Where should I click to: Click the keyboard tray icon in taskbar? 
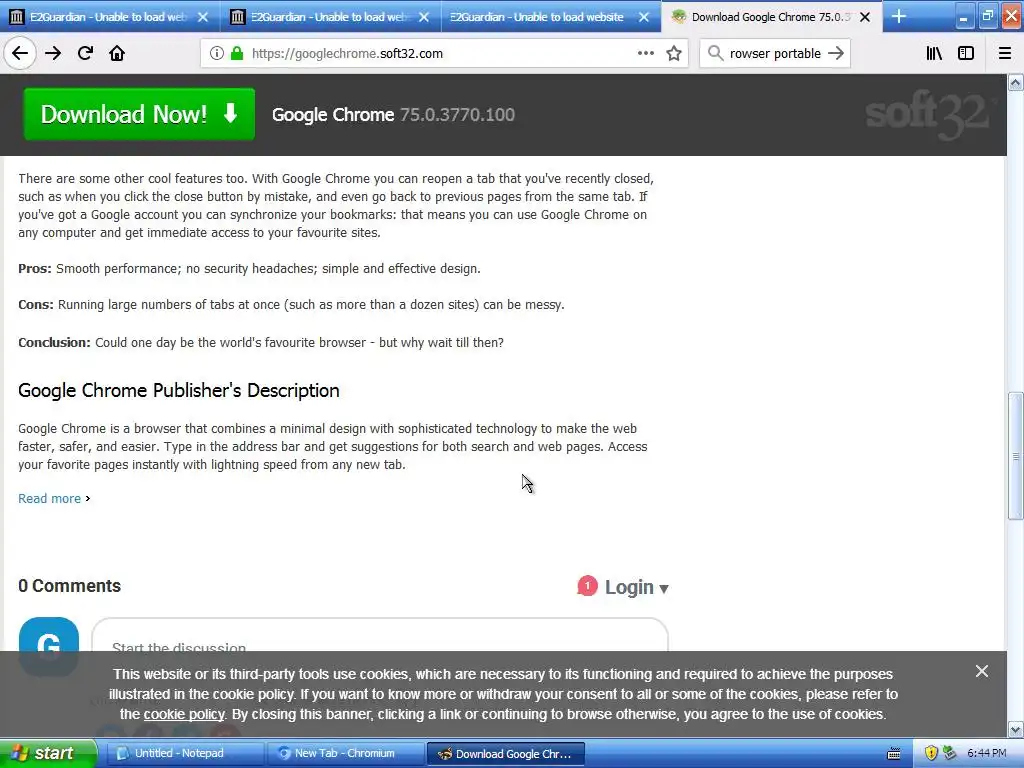(x=893, y=754)
